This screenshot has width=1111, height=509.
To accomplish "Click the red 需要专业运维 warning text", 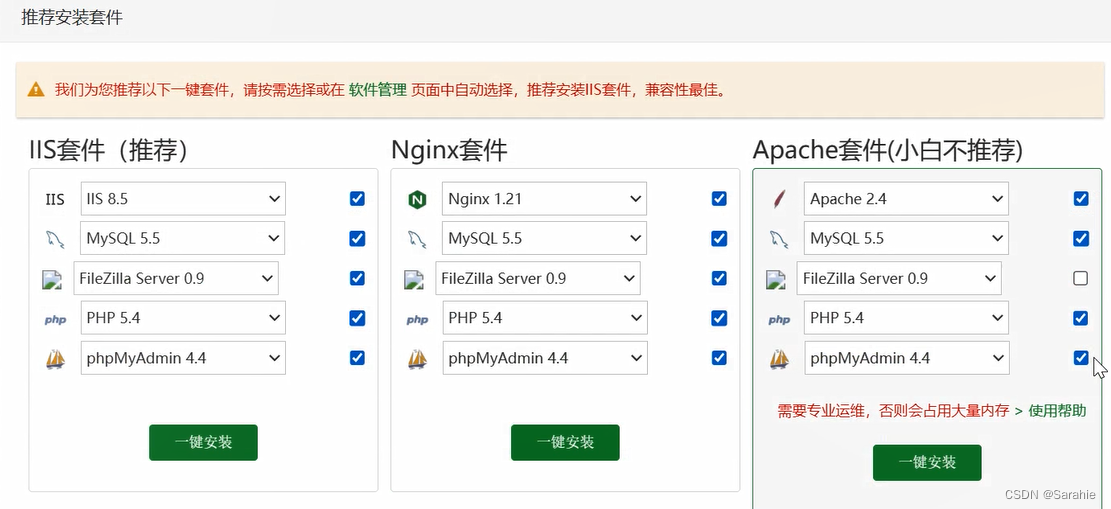I will [893, 410].
